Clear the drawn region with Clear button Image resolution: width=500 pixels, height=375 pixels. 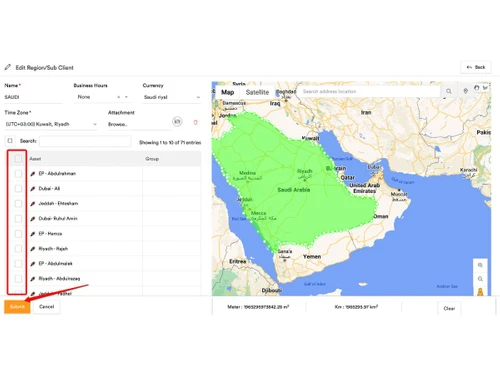click(x=449, y=308)
